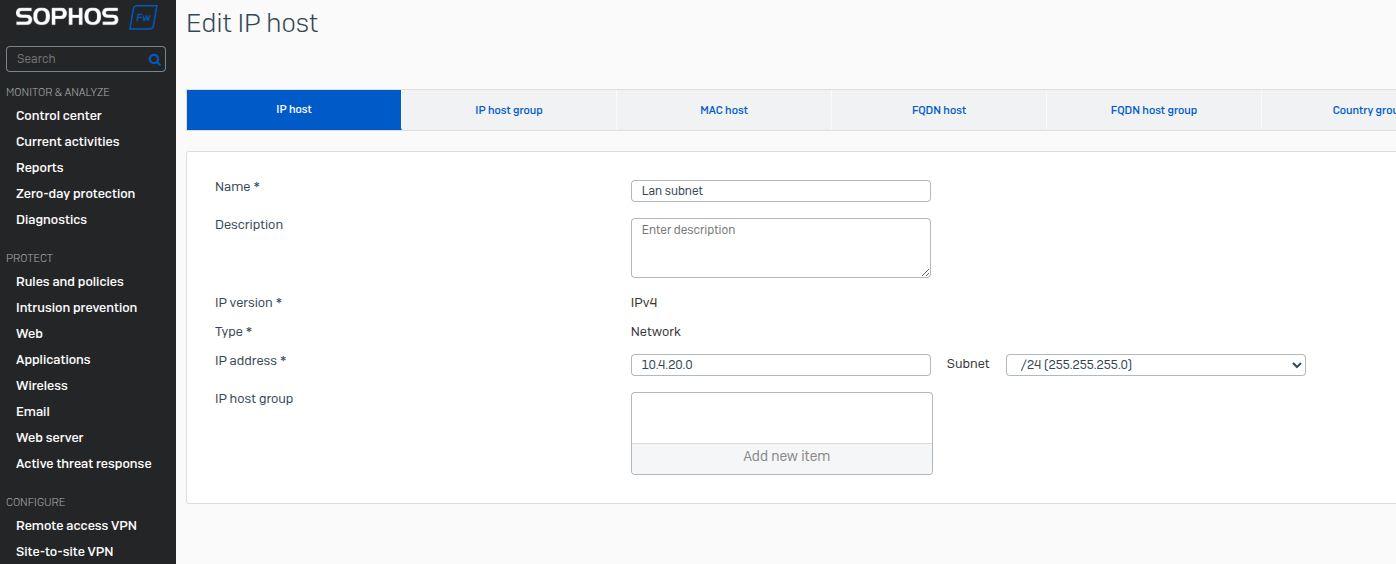Open Intrusion prevention menu item
Viewport: 1396px width, 564px height.
76,308
